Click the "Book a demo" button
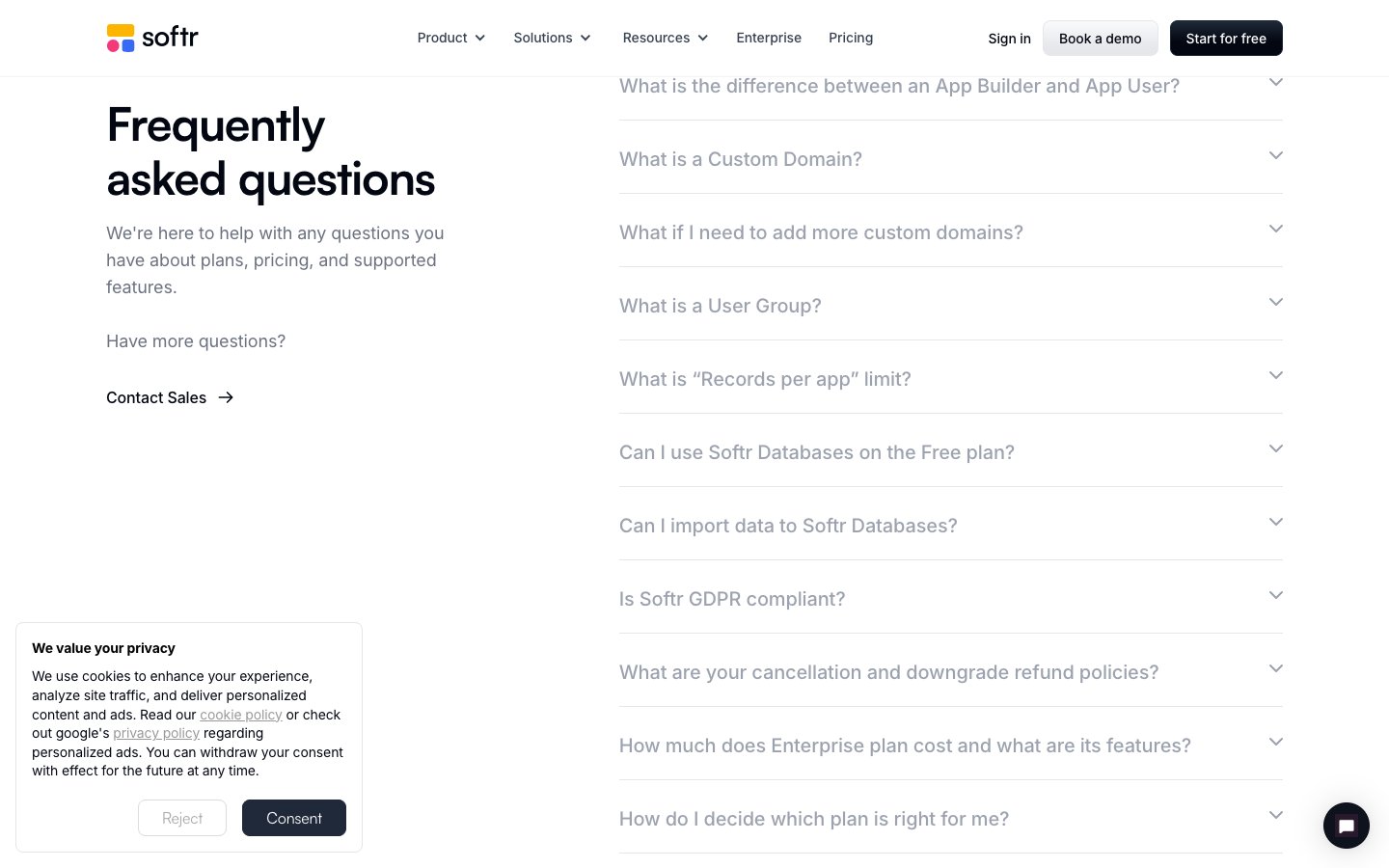The width and height of the screenshot is (1389, 868). [1101, 39]
